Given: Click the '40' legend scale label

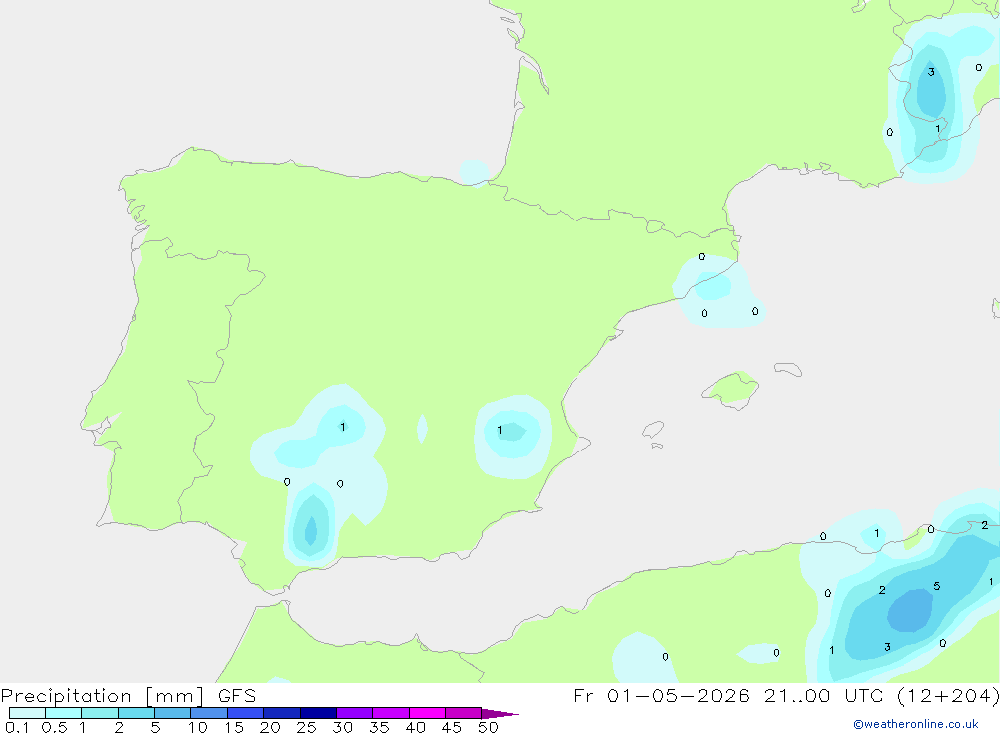Looking at the screenshot, I should tap(415, 727).
